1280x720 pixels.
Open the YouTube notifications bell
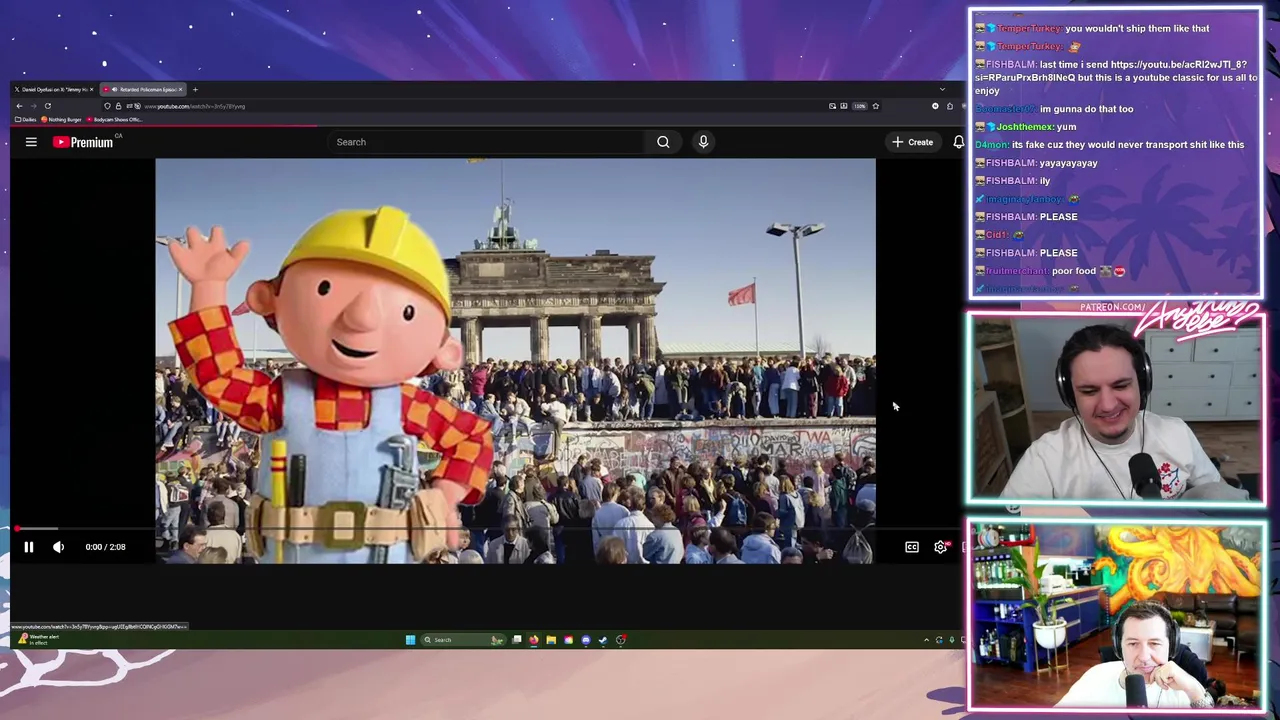point(958,142)
